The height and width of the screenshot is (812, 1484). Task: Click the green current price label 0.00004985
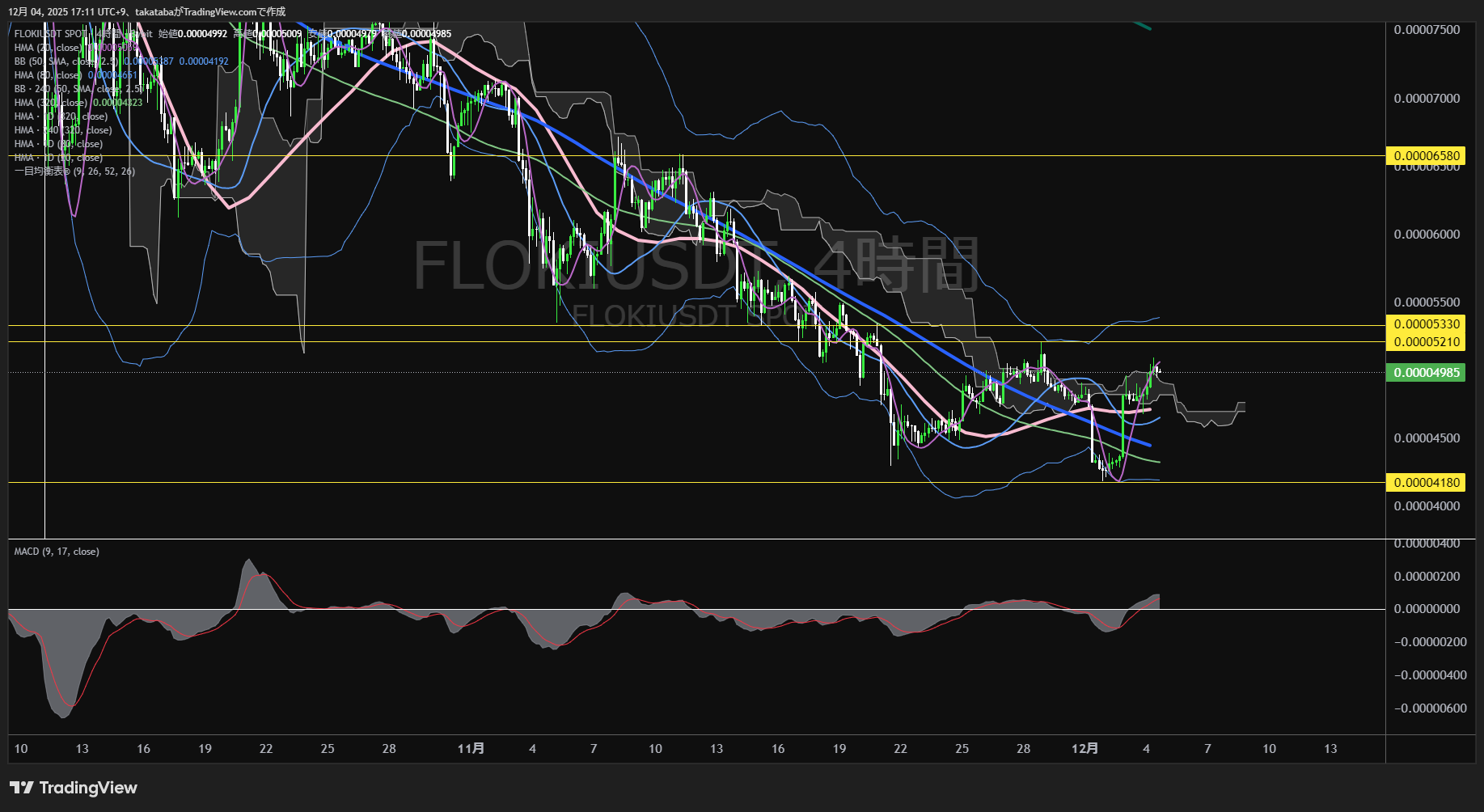tap(1427, 373)
